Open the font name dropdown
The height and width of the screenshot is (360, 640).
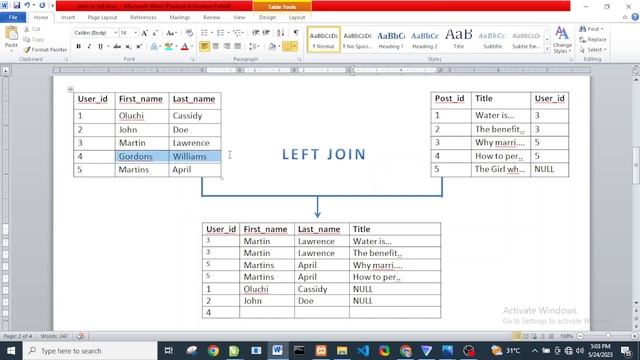(x=116, y=33)
